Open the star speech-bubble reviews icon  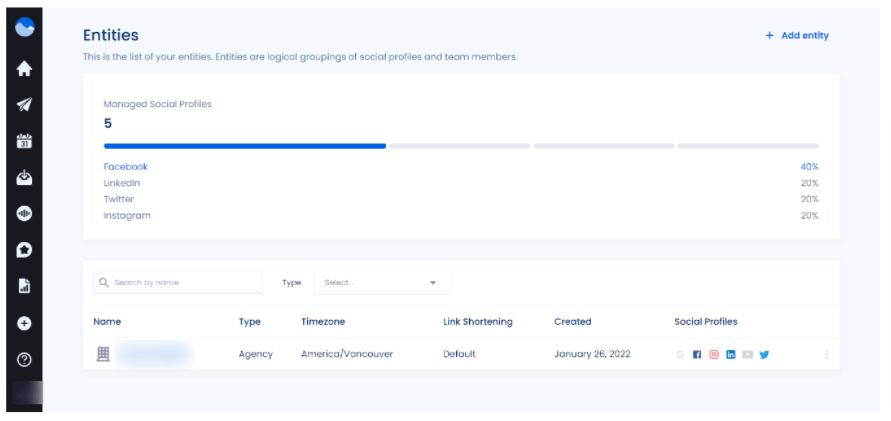(x=25, y=250)
